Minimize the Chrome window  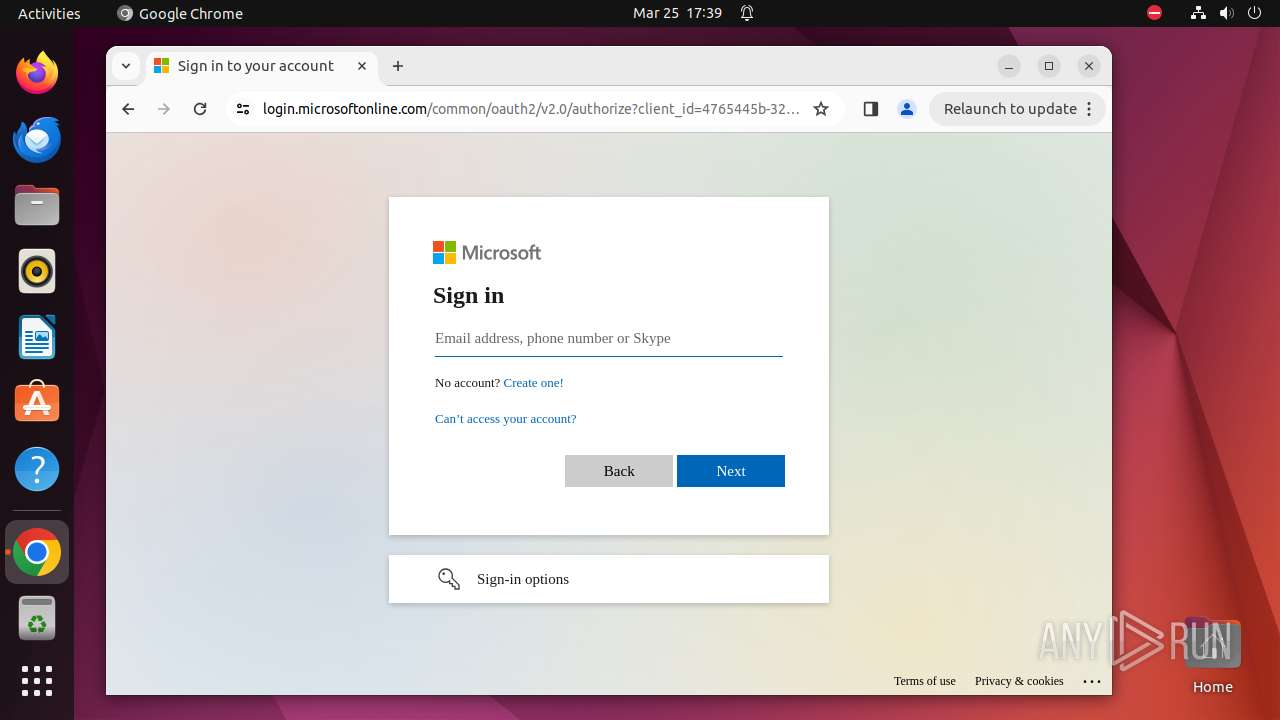(1009, 66)
